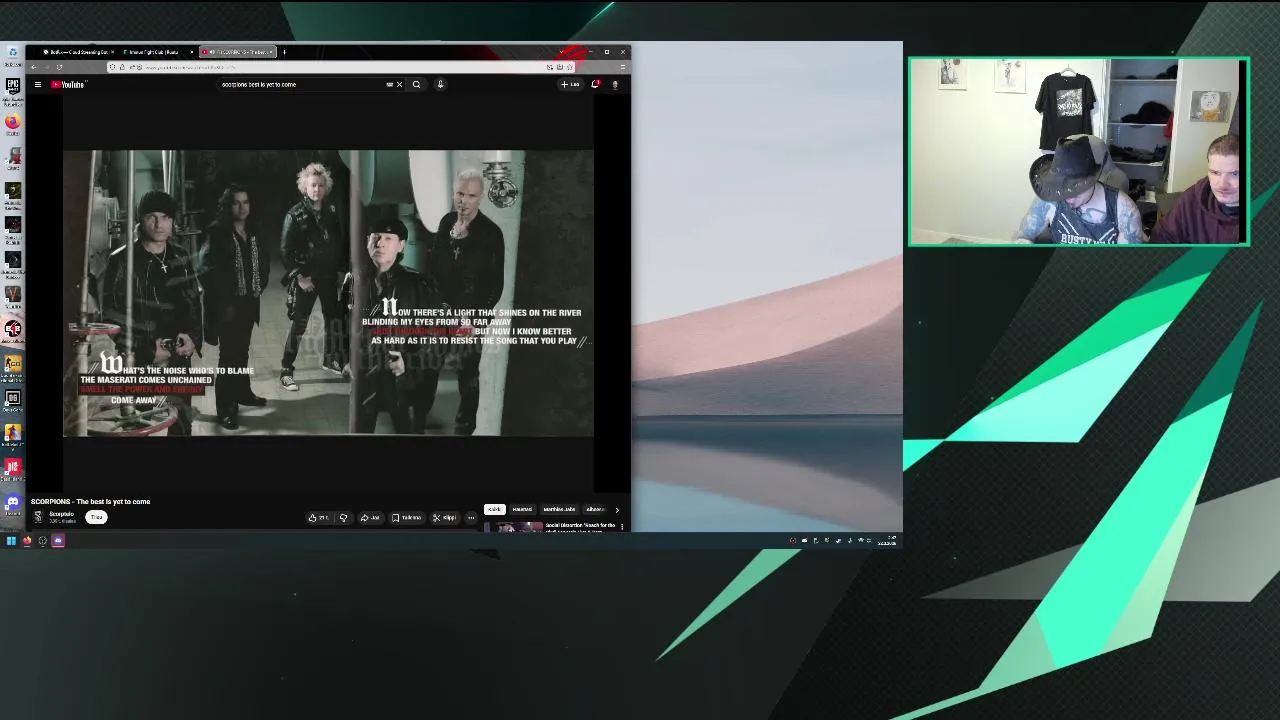This screenshot has width=1280, height=720.
Task: Launch Epic Games Launcher desktop shortcut
Action: (12, 89)
